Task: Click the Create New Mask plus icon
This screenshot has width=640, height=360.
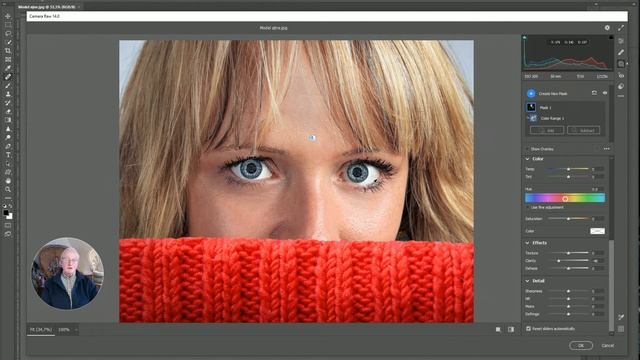Action: (531, 93)
